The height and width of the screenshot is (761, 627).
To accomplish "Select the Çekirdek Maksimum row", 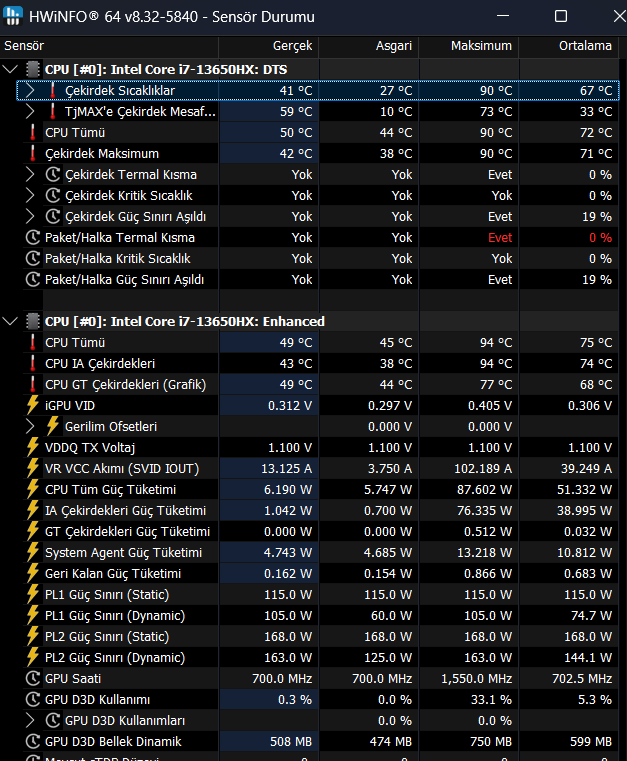I will pos(320,153).
